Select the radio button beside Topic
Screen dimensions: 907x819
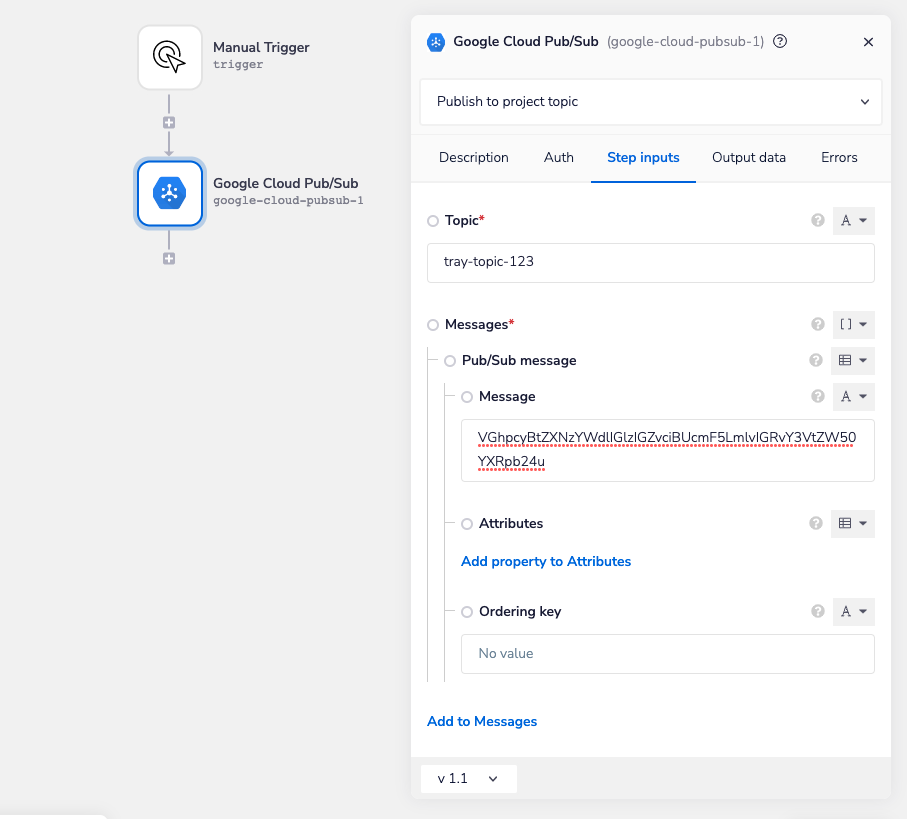tap(431, 220)
